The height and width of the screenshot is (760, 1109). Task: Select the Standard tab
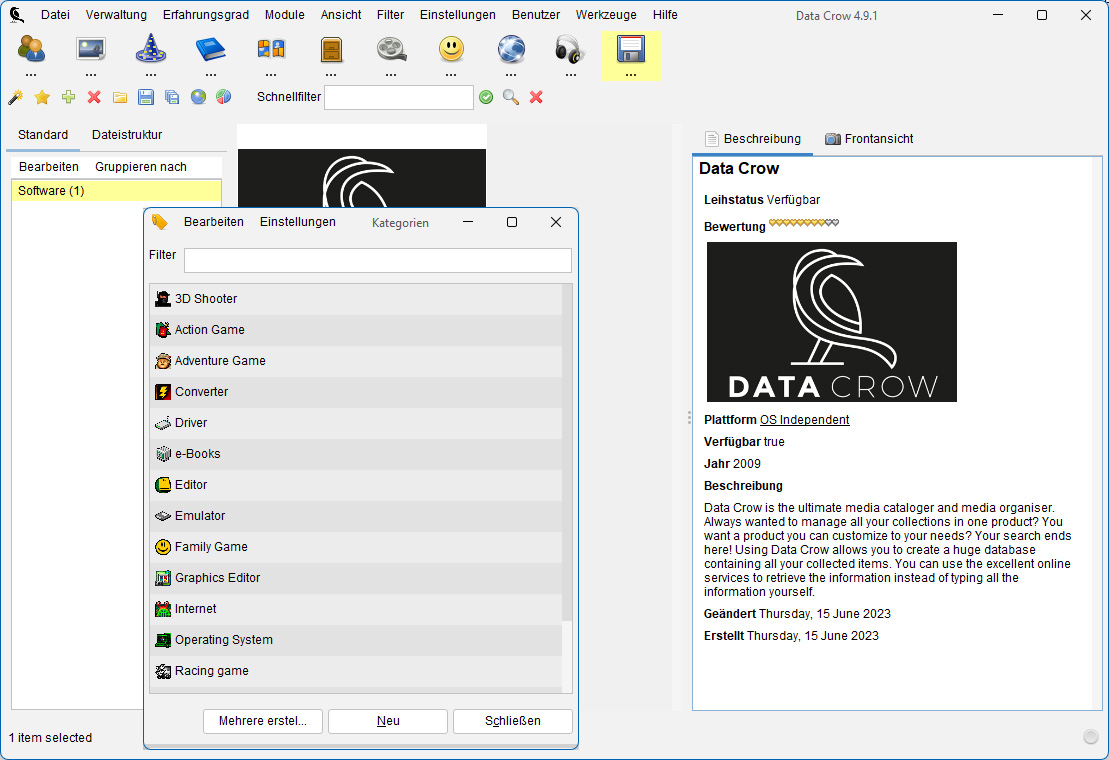pos(43,135)
